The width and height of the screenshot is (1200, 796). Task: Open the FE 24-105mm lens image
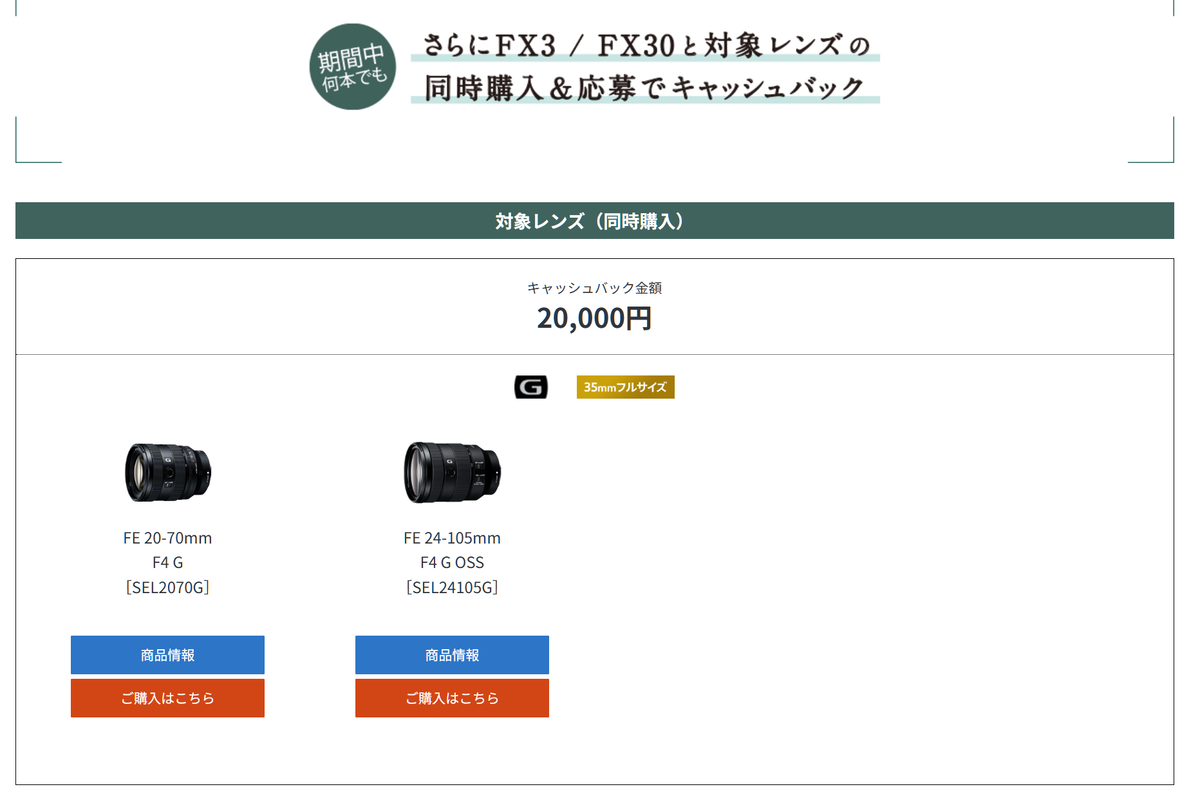452,472
